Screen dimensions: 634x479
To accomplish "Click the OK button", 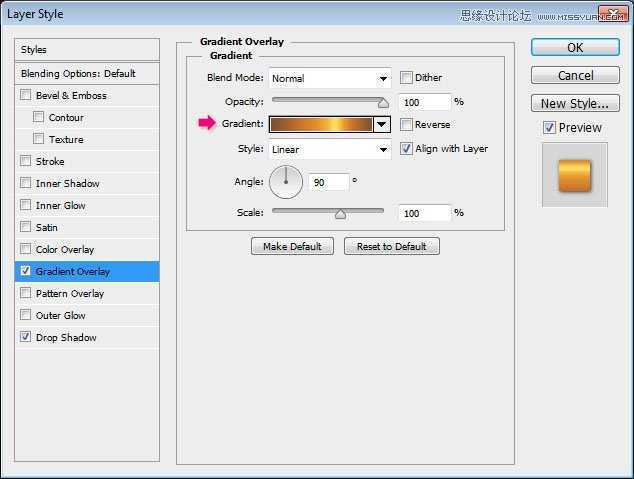I will point(575,47).
